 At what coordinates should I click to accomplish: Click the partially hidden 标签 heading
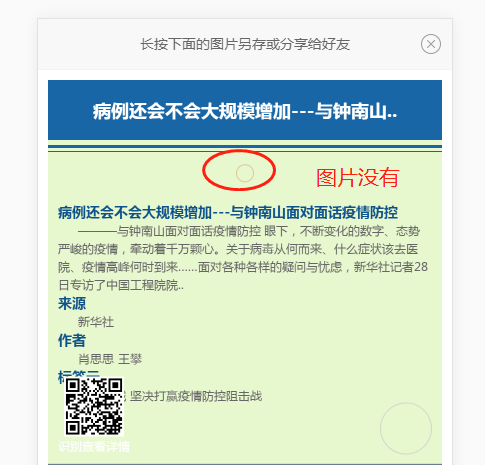pyautogui.click(x=79, y=374)
